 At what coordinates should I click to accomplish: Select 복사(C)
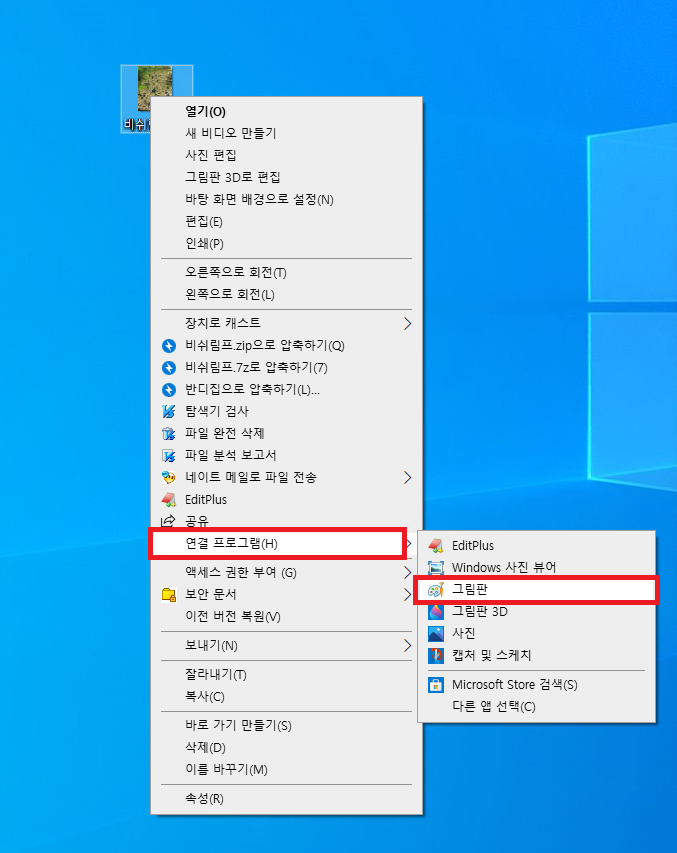pos(286,696)
